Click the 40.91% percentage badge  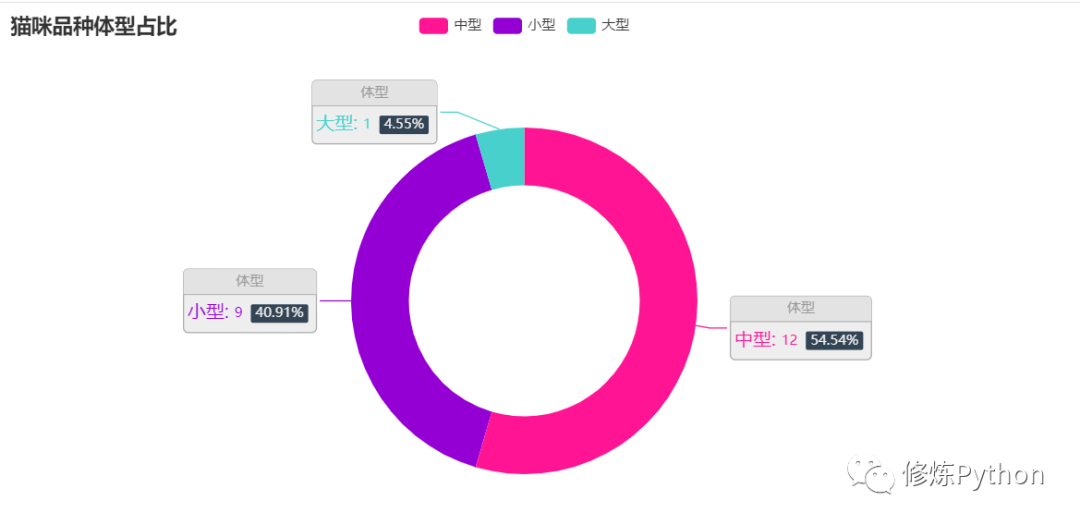280,312
